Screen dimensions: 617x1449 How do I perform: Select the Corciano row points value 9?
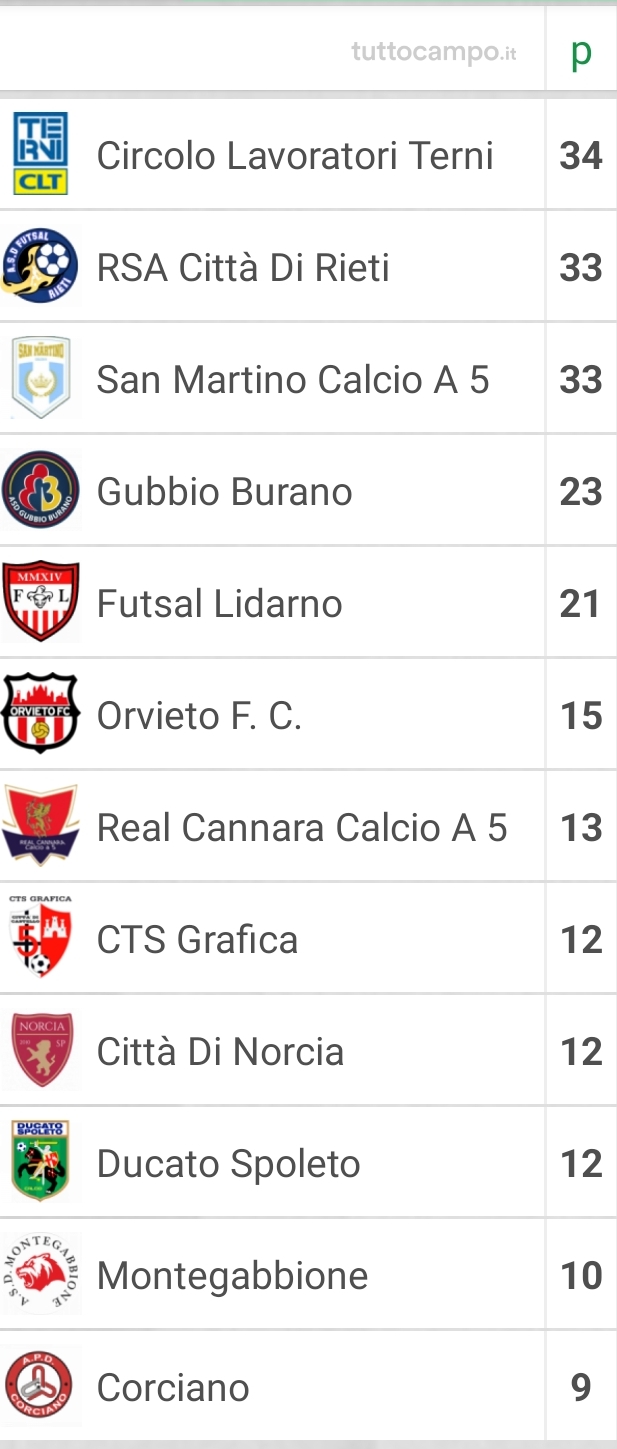click(x=581, y=1388)
